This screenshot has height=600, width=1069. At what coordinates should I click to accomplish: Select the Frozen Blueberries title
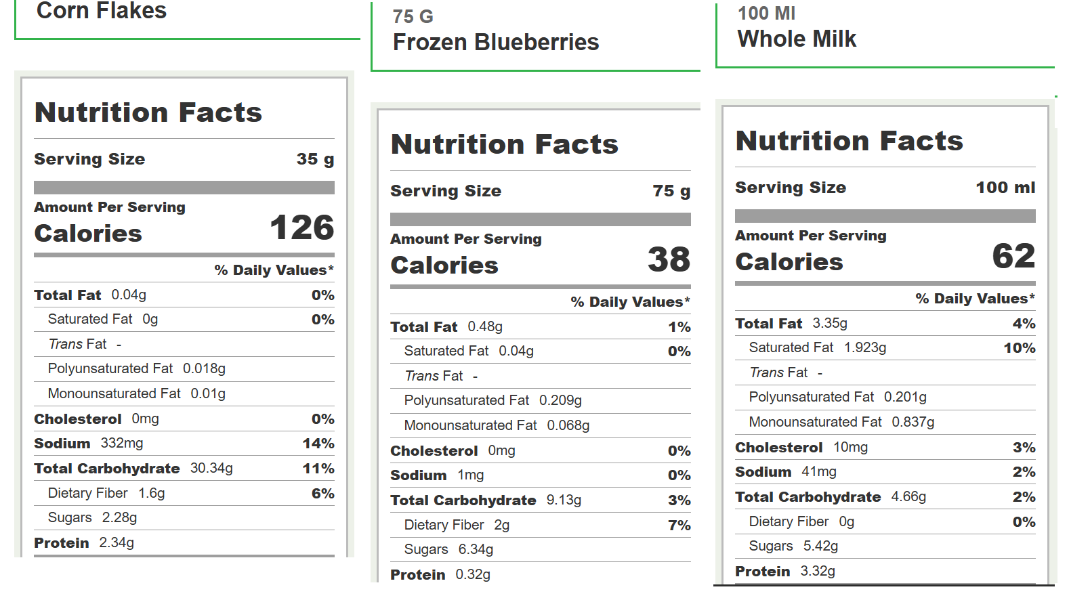495,42
